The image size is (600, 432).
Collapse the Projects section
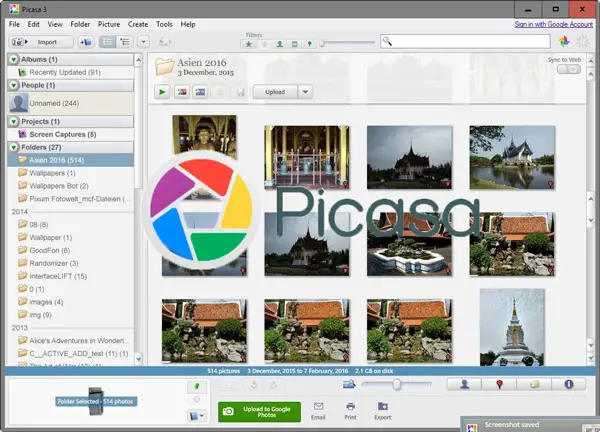point(14,121)
